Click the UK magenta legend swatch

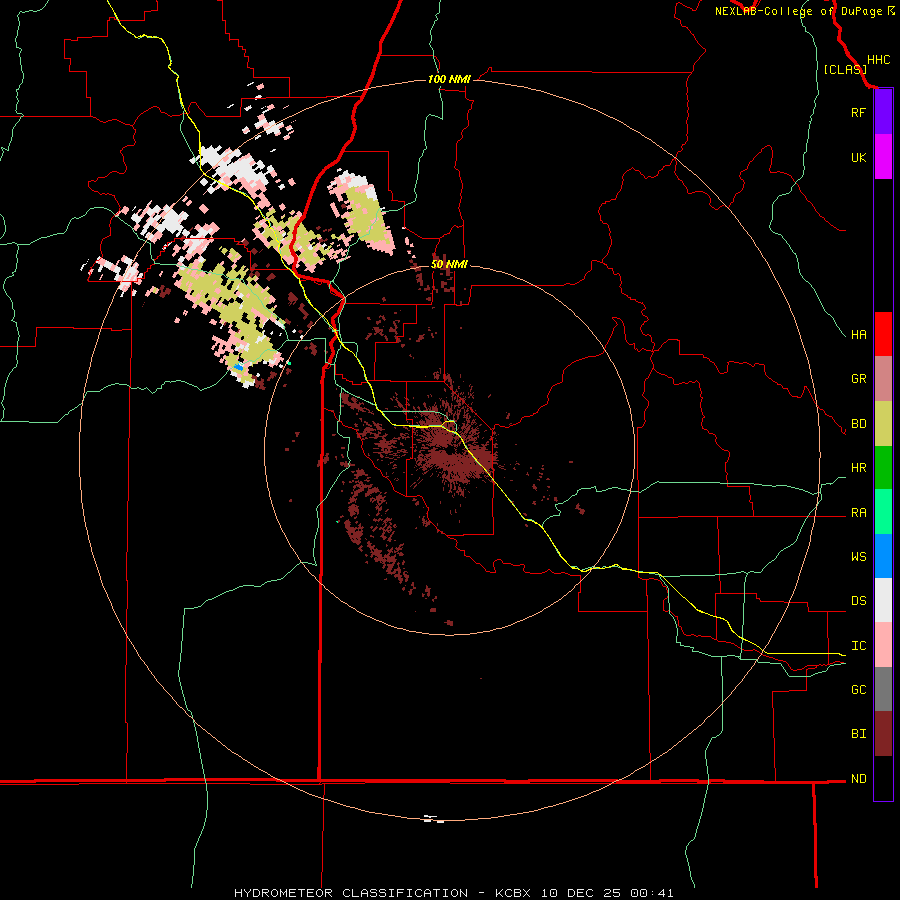coord(883,157)
